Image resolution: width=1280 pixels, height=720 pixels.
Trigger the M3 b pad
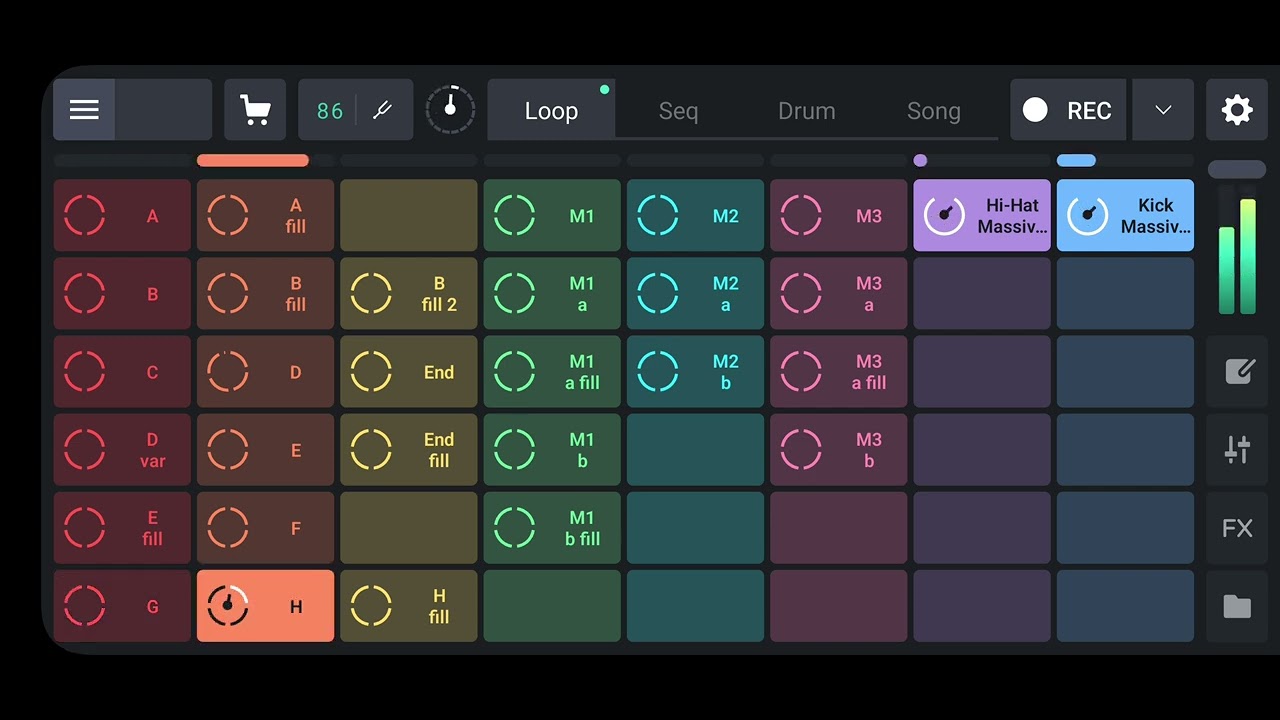839,449
